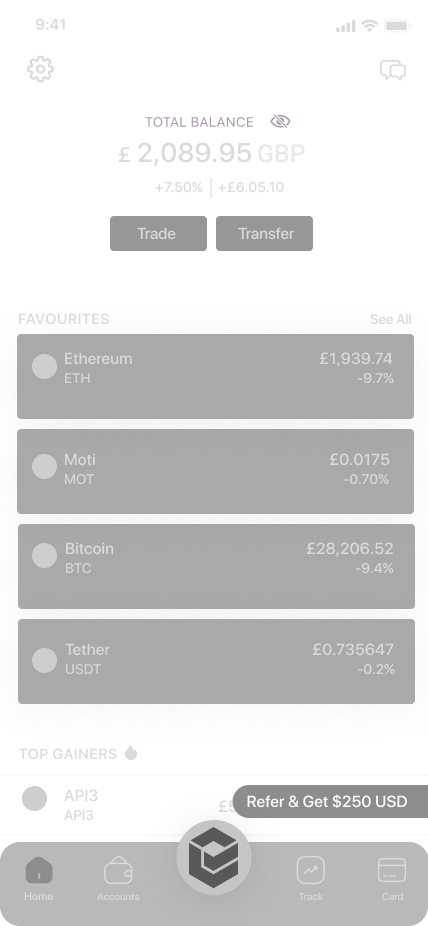Tap the Refer & Get $250 USD banner
Viewport: 428px width, 926px height.
click(330, 801)
